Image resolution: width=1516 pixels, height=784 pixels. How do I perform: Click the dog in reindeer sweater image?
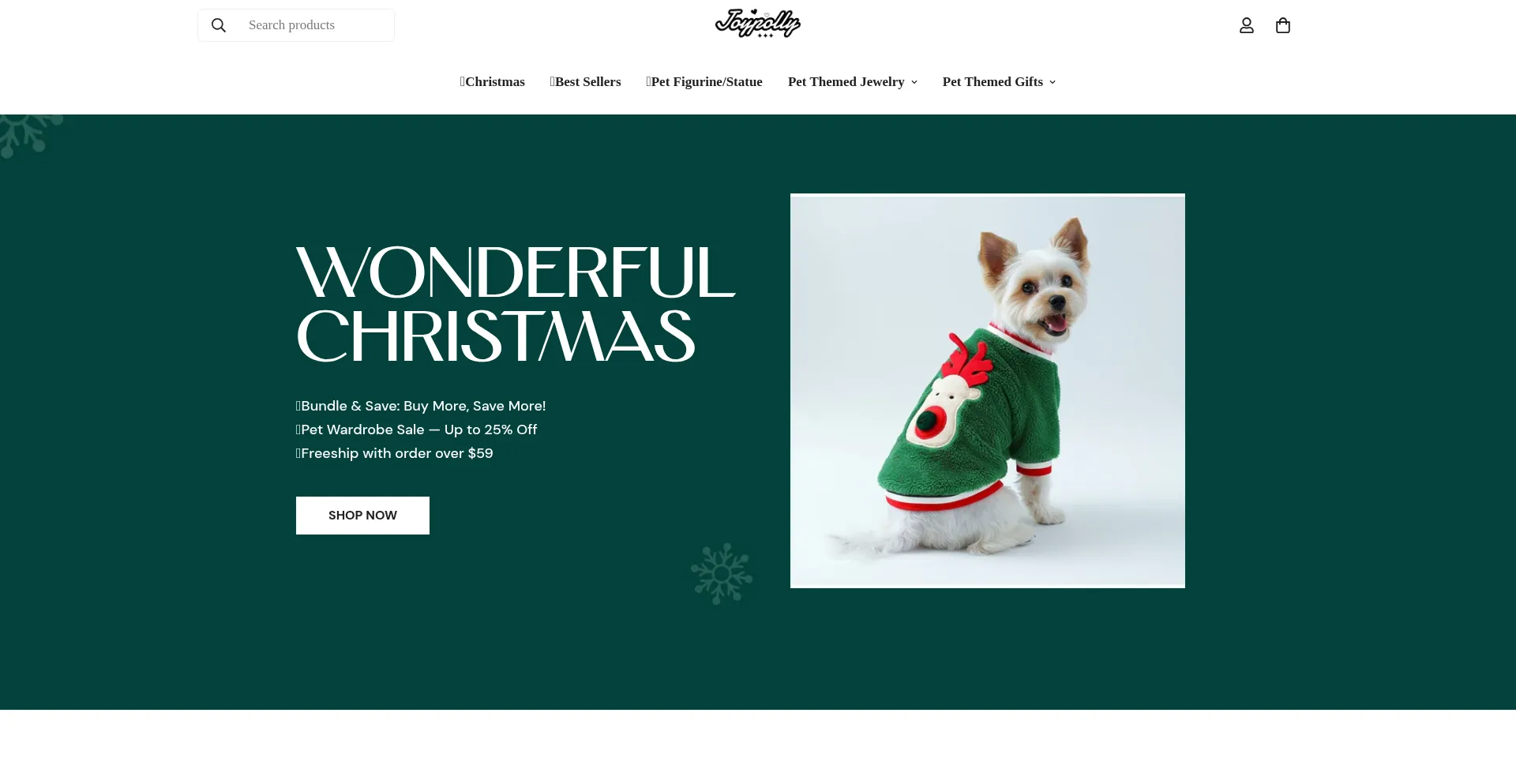click(988, 391)
